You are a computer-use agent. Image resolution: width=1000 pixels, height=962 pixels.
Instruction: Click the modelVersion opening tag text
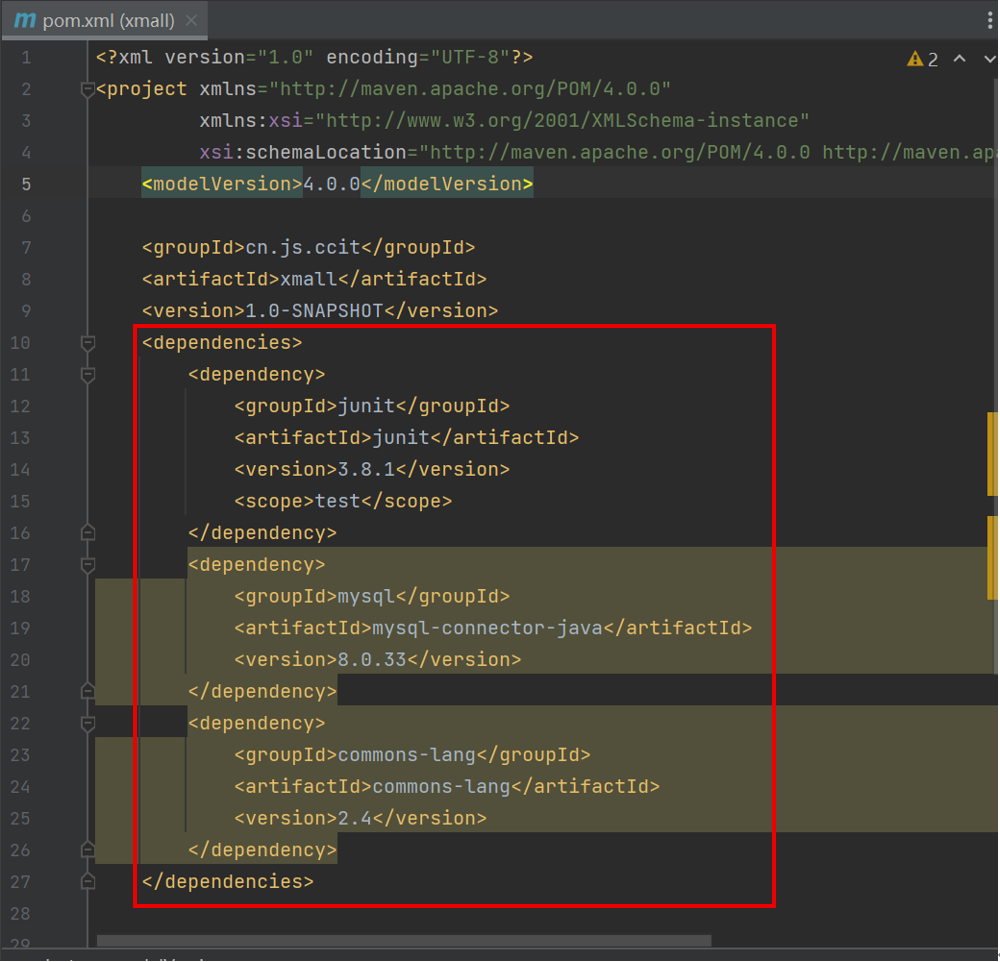click(222, 184)
